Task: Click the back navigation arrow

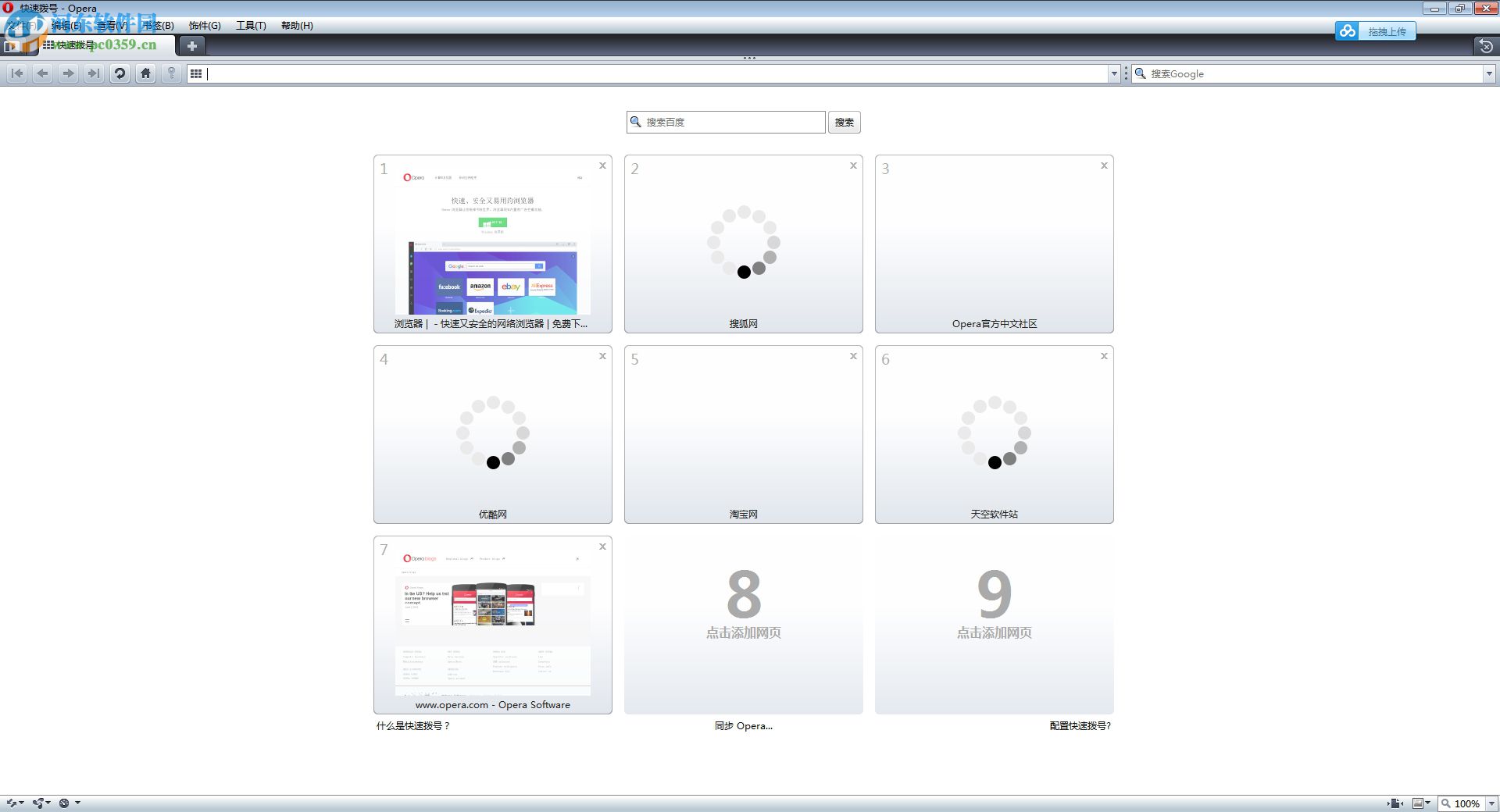Action: tap(42, 73)
